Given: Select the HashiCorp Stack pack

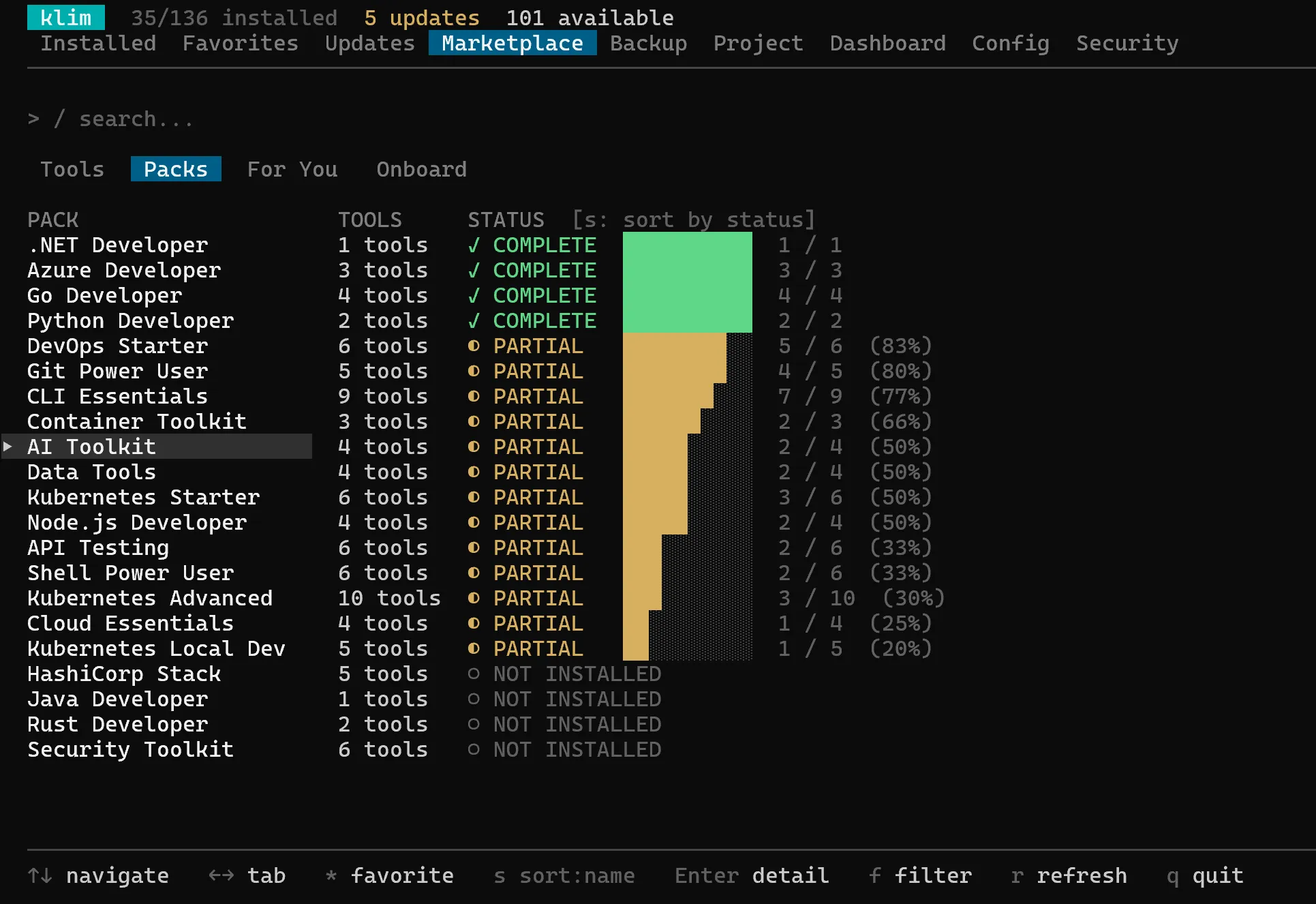Looking at the screenshot, I should point(124,674).
